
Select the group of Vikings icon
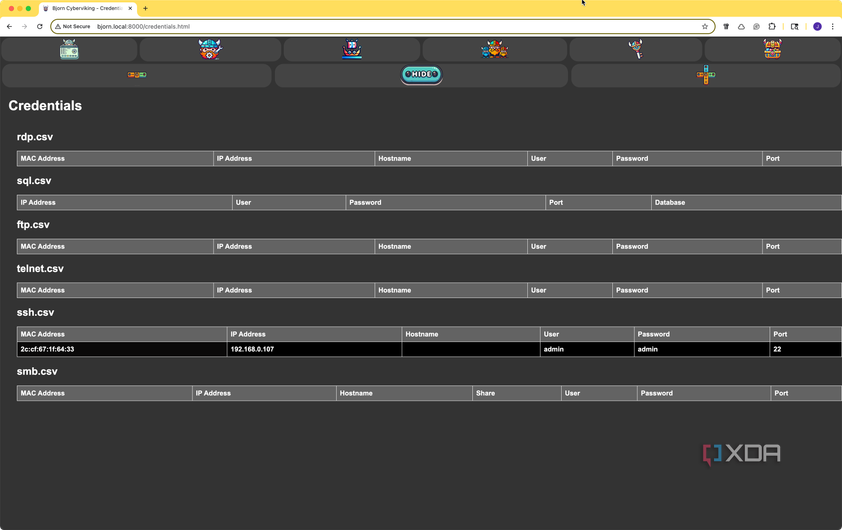pyautogui.click(x=495, y=49)
